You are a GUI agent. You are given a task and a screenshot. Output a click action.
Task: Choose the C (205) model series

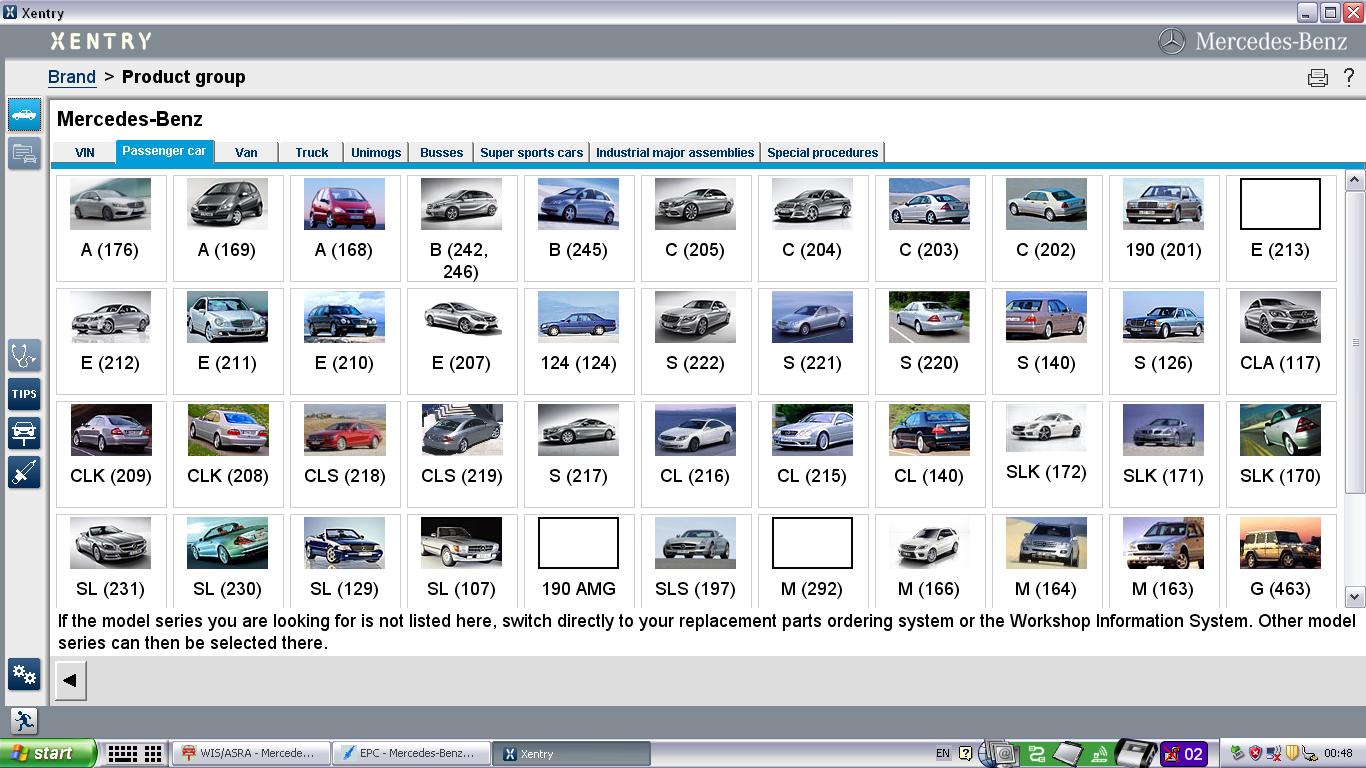point(695,228)
